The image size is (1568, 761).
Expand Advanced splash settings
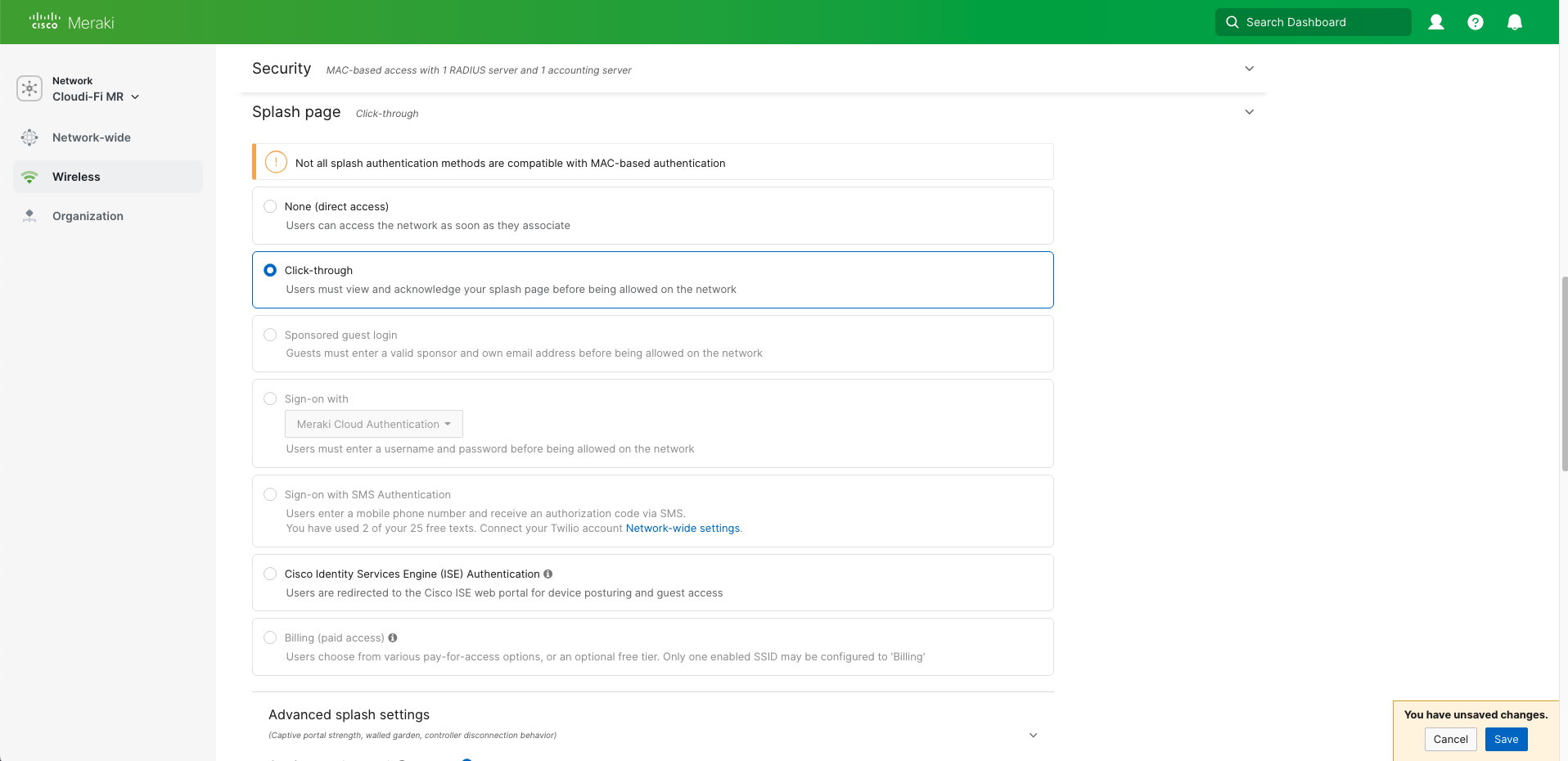click(x=1032, y=735)
